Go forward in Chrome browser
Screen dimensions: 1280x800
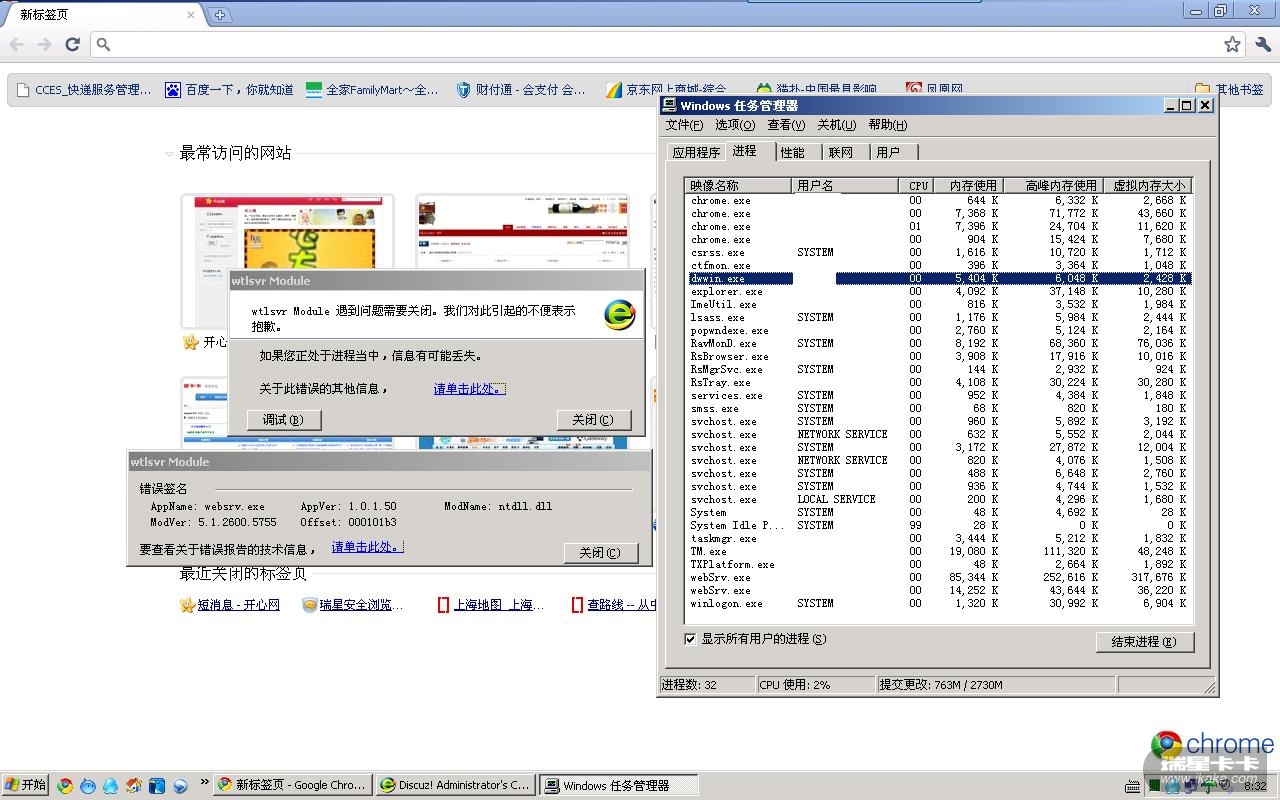(x=44, y=44)
